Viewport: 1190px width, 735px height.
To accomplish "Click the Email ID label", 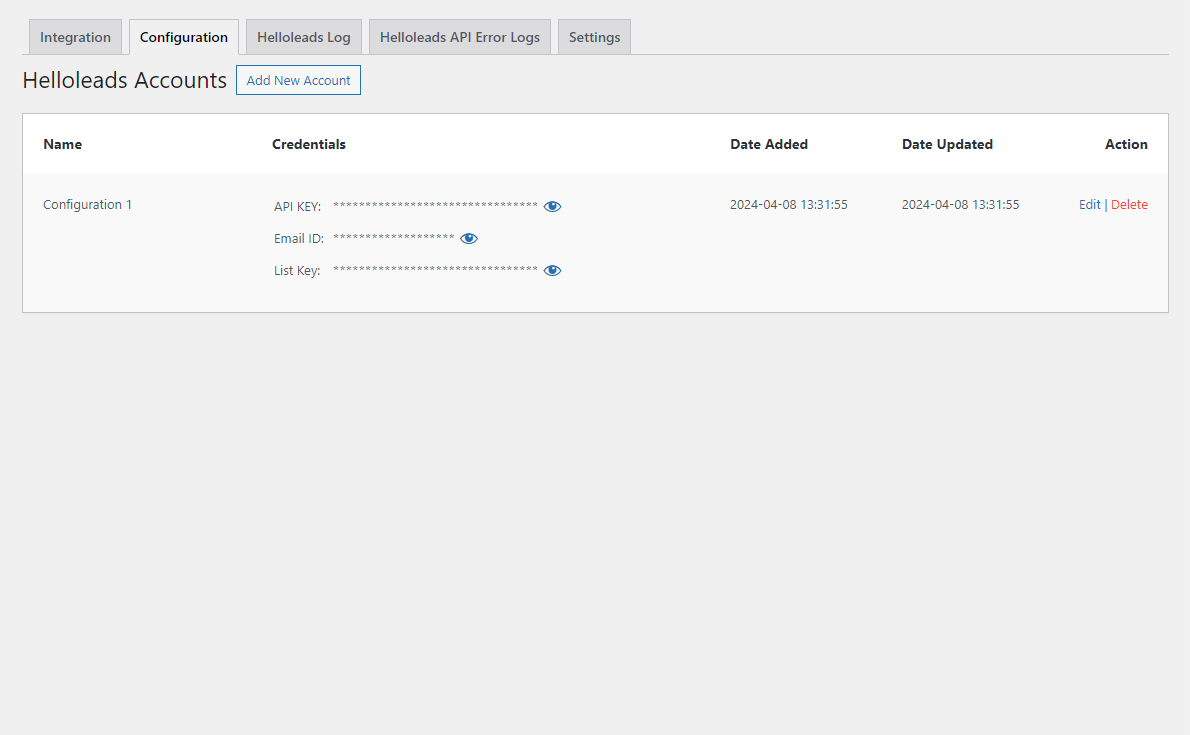I will pyautogui.click(x=299, y=238).
